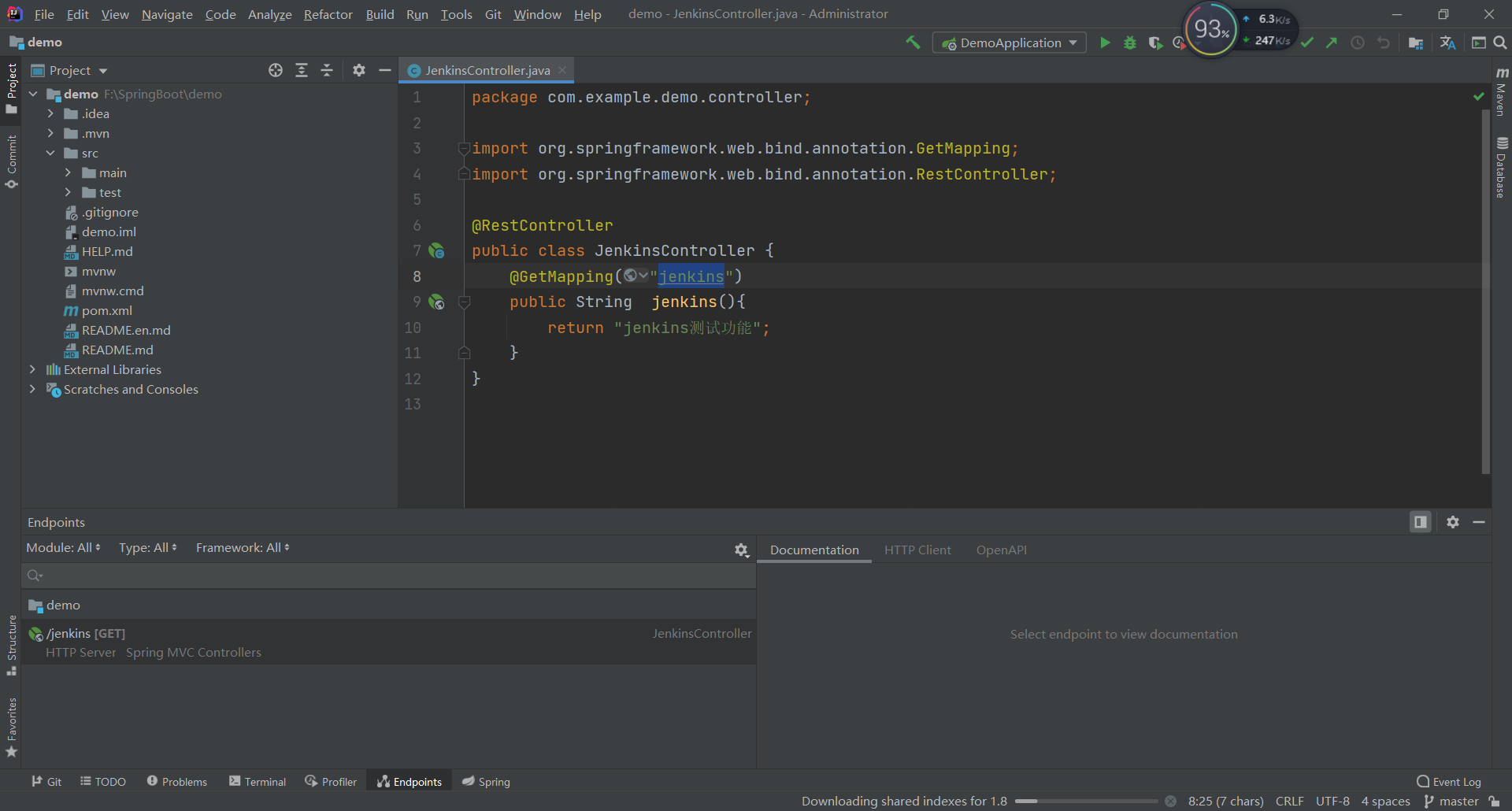Click the endpoints search field

[x=389, y=576]
